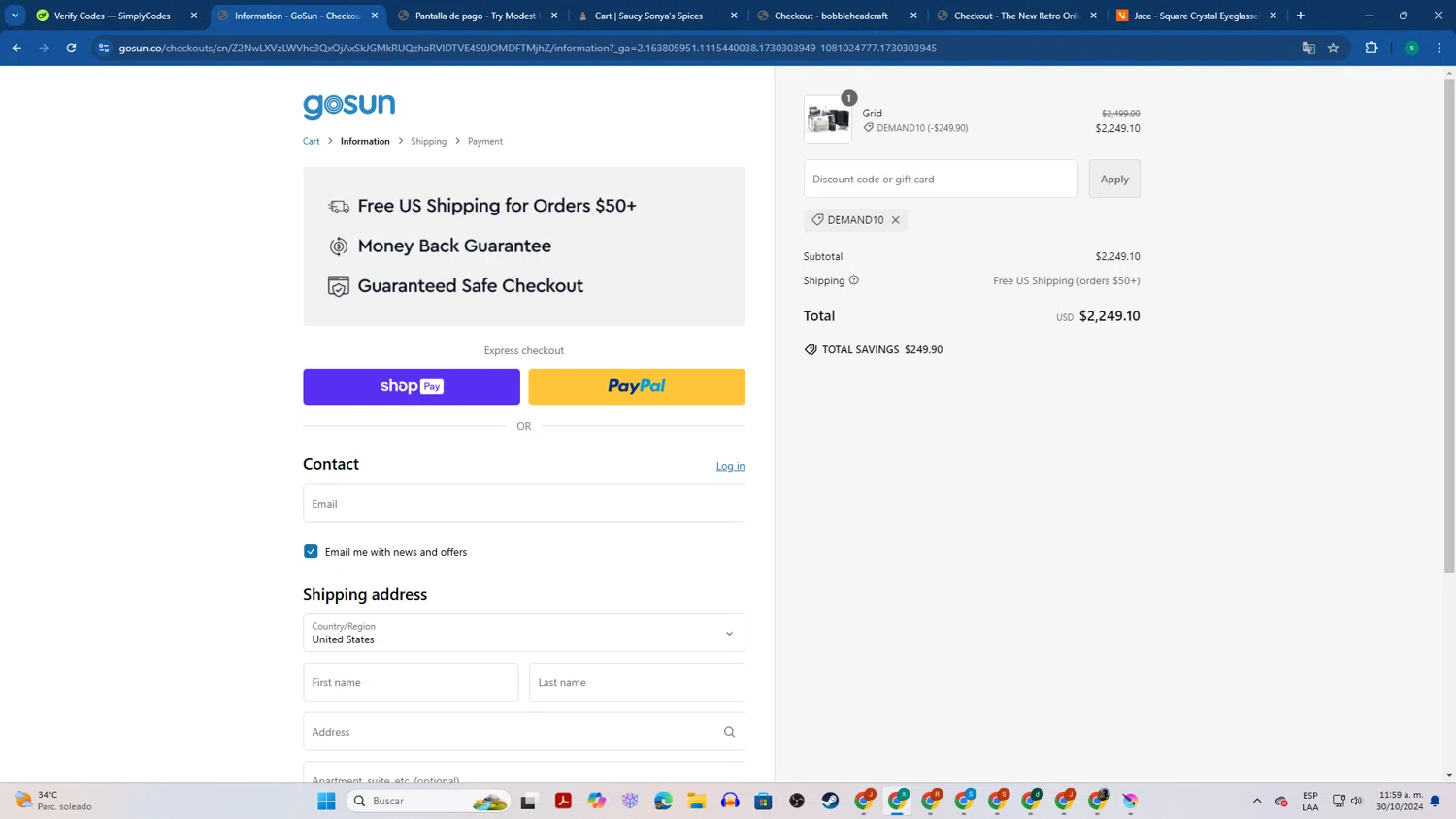
Task: Open Microsoft Edge from the taskbar
Action: 663,801
